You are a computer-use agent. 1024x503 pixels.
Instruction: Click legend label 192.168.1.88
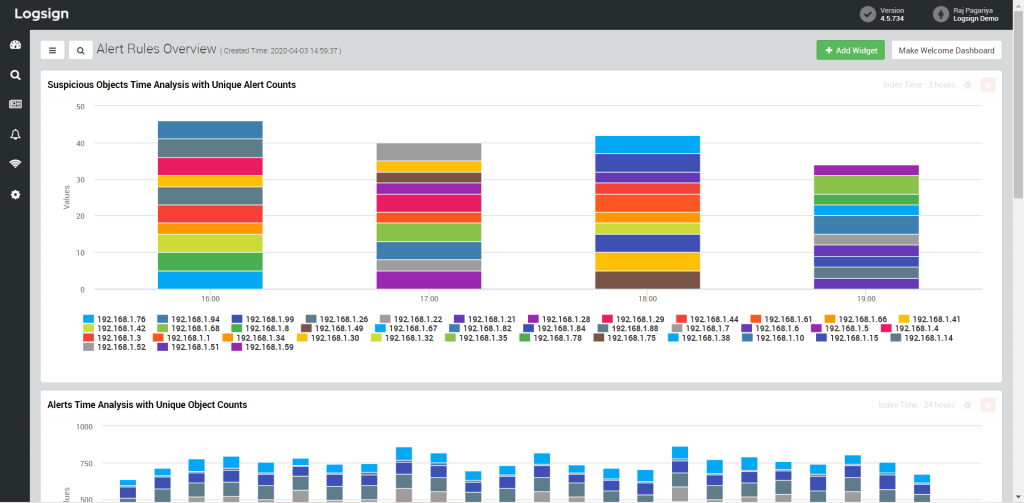[637, 329]
